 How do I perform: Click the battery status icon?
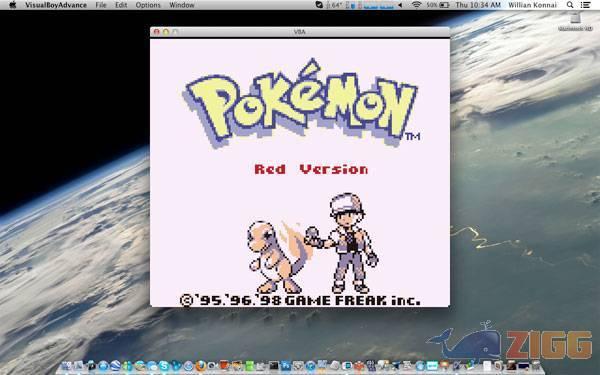click(x=444, y=5)
